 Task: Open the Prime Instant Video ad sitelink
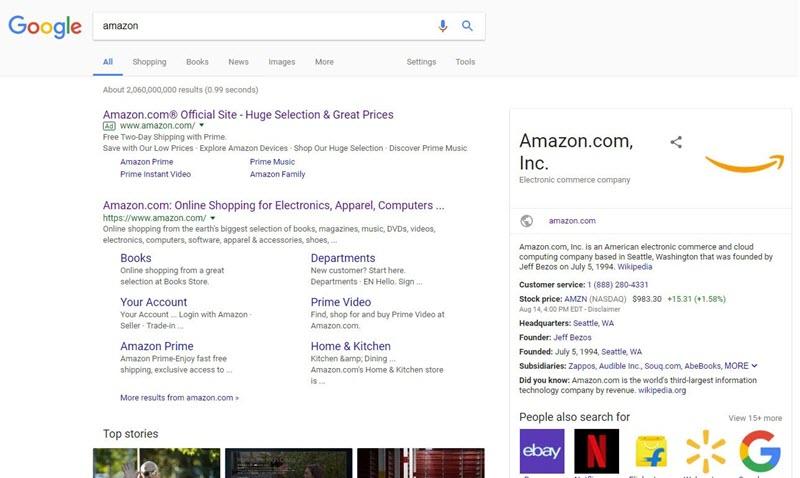click(156, 174)
